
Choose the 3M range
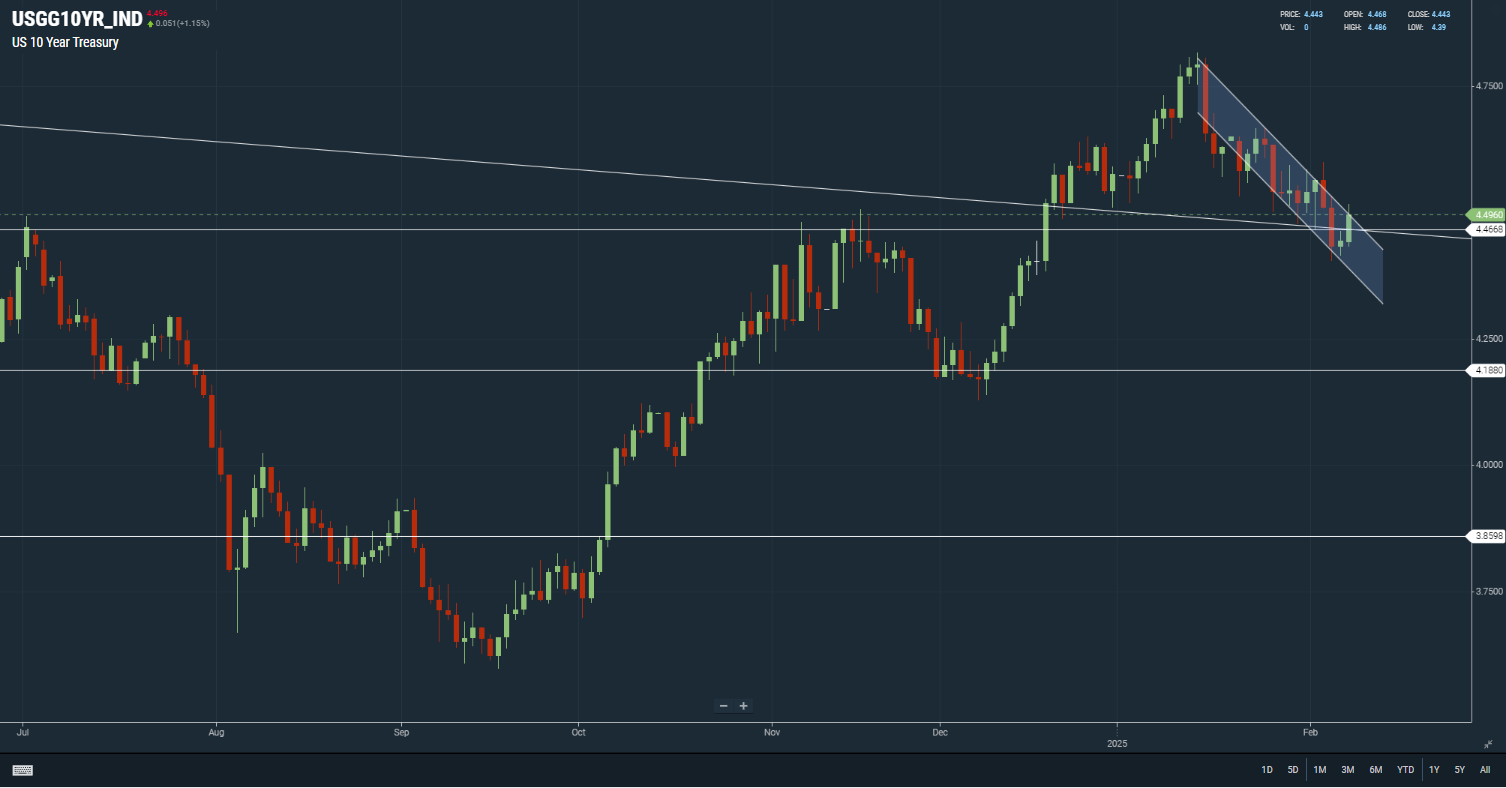point(1348,770)
